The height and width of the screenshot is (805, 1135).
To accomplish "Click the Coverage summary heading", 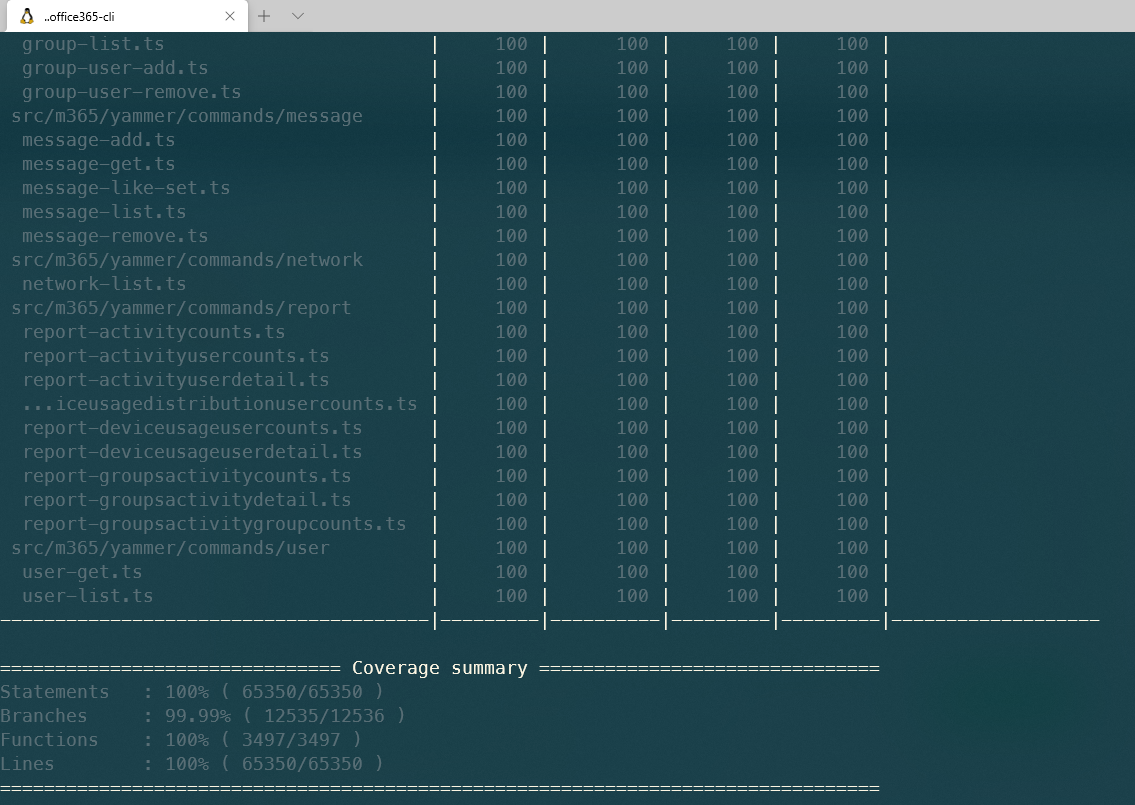I will point(439,668).
